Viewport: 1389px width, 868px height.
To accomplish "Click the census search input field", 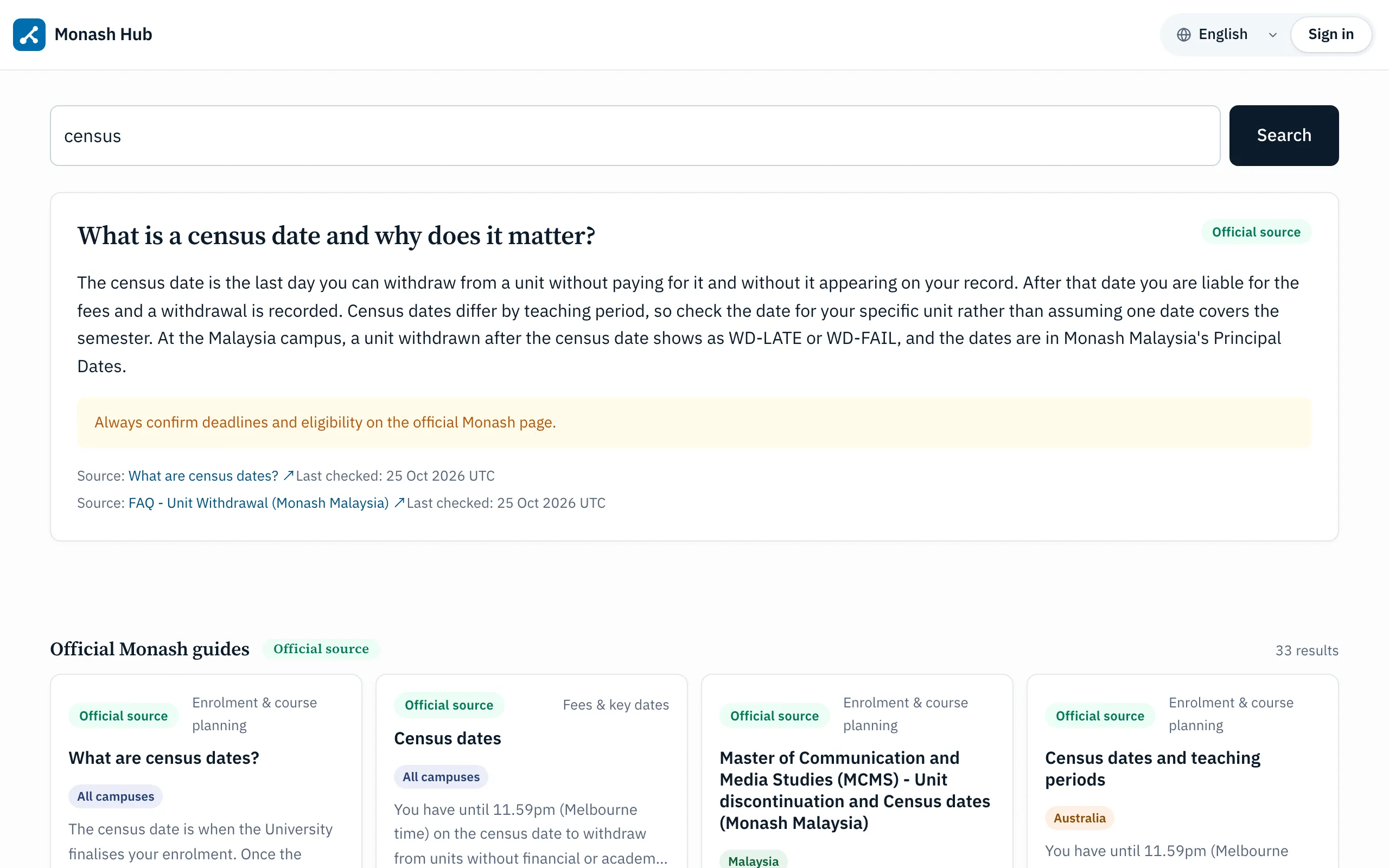I will 635,136.
